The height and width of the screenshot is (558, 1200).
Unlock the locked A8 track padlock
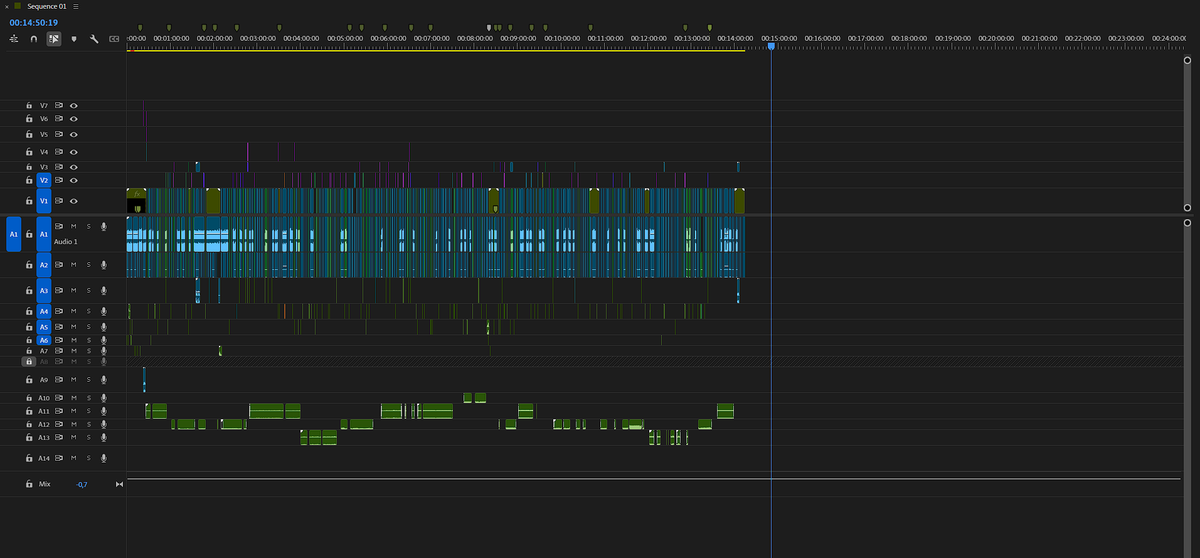tap(29, 361)
